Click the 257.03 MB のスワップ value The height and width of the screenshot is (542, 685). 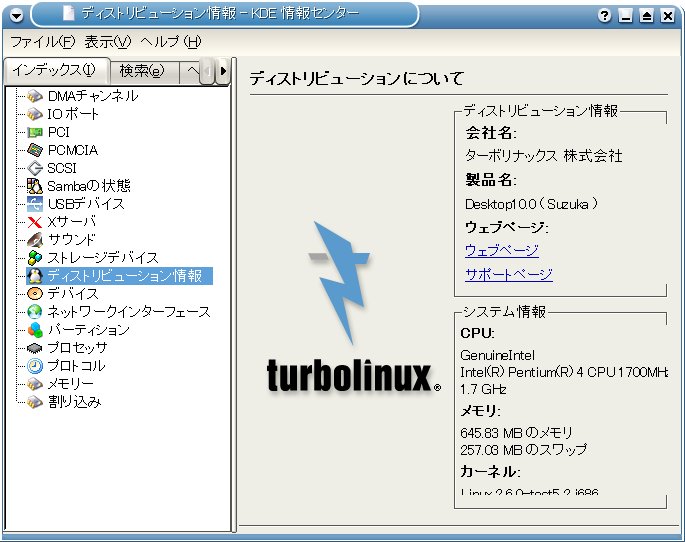(x=524, y=450)
